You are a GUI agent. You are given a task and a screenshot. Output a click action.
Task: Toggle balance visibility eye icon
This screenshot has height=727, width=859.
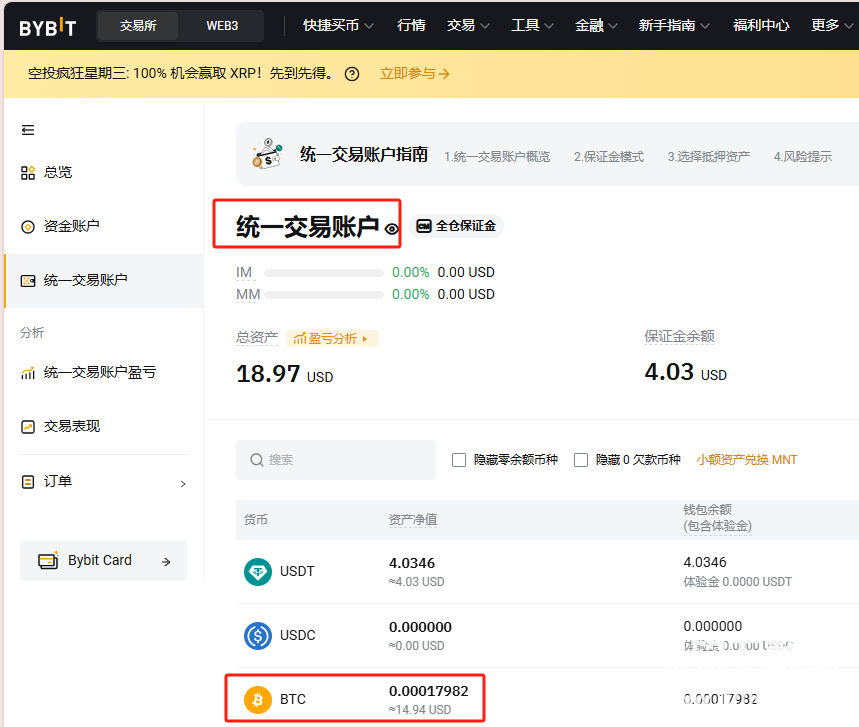tap(391, 229)
